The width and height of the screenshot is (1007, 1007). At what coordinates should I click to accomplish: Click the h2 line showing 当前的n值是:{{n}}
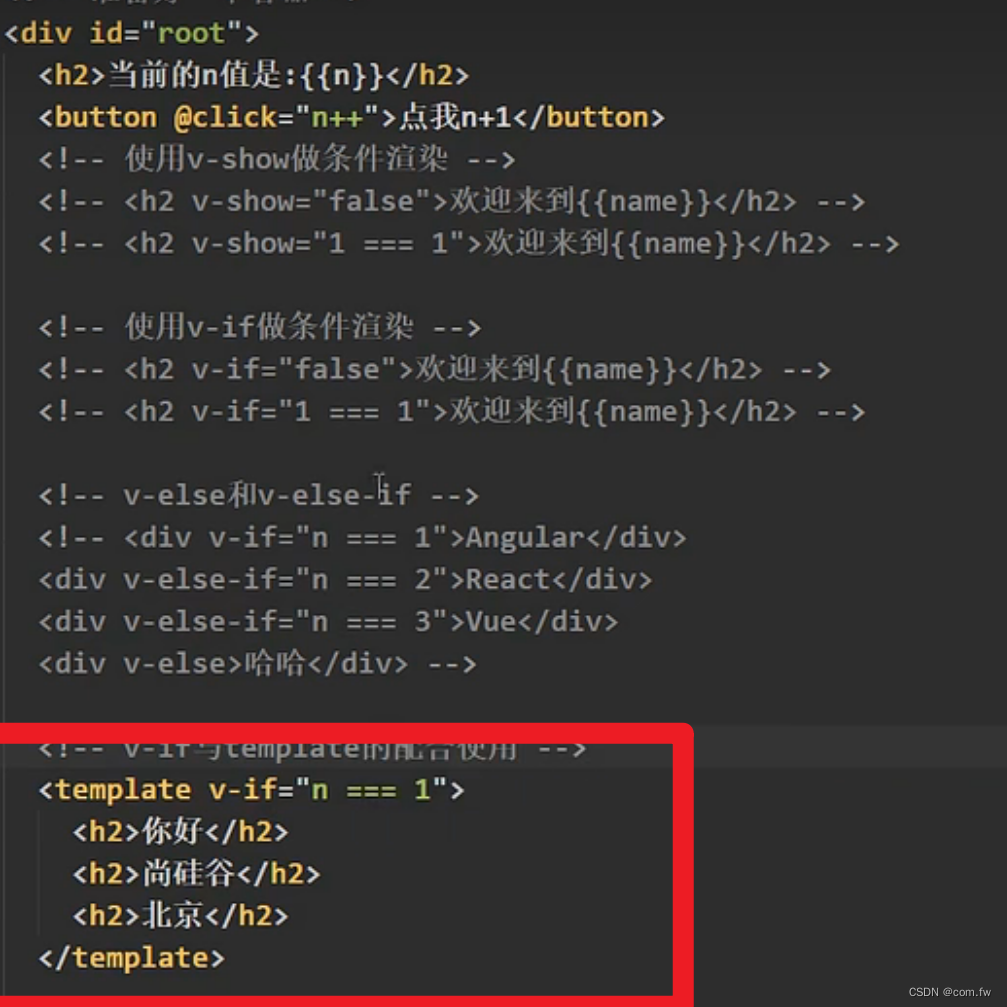254,76
